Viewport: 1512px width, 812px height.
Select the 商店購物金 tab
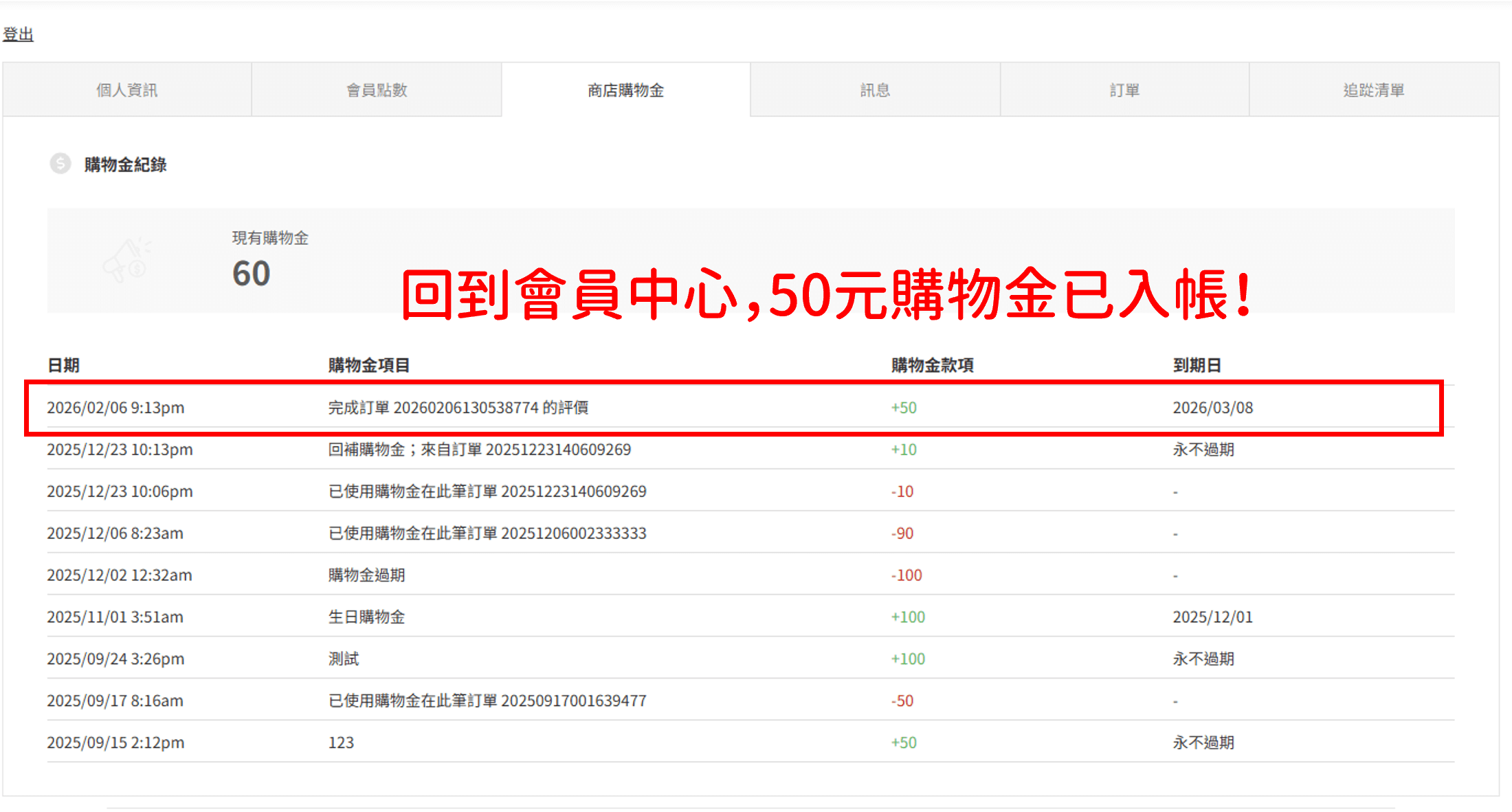point(625,90)
